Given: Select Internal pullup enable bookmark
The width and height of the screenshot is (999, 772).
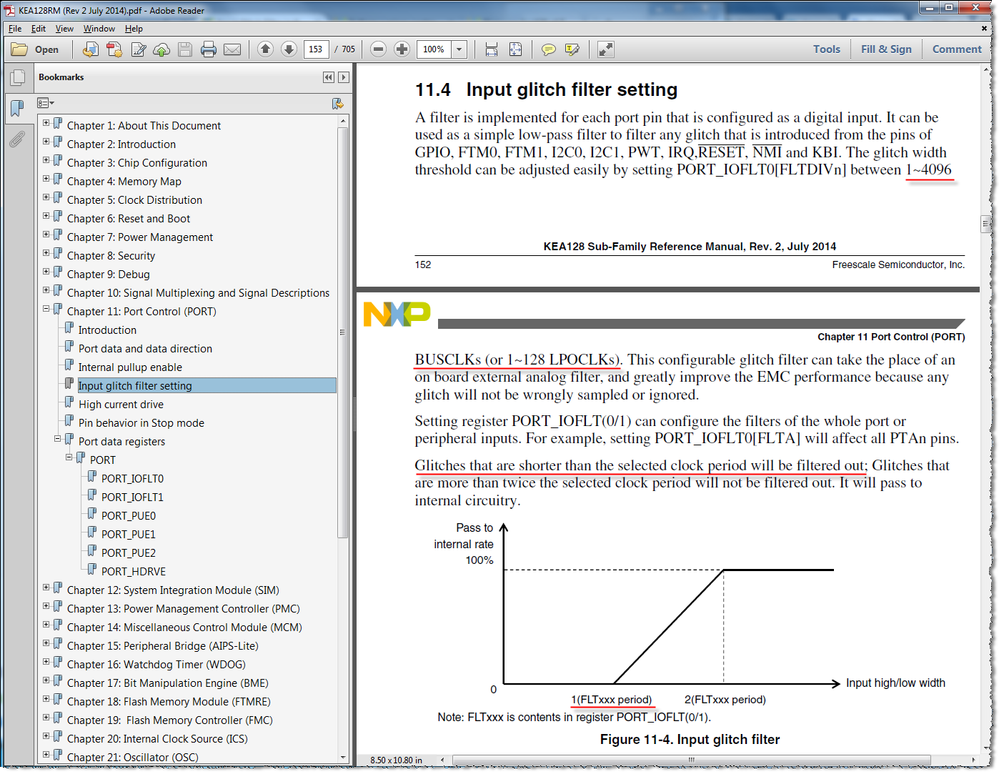Looking at the screenshot, I should tap(130, 367).
